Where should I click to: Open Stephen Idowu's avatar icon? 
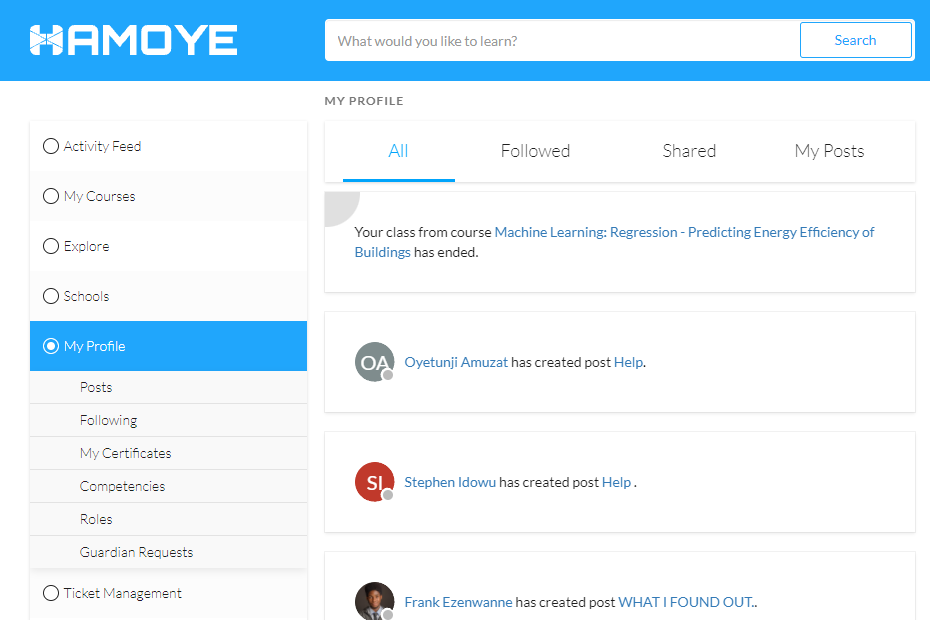(x=374, y=482)
